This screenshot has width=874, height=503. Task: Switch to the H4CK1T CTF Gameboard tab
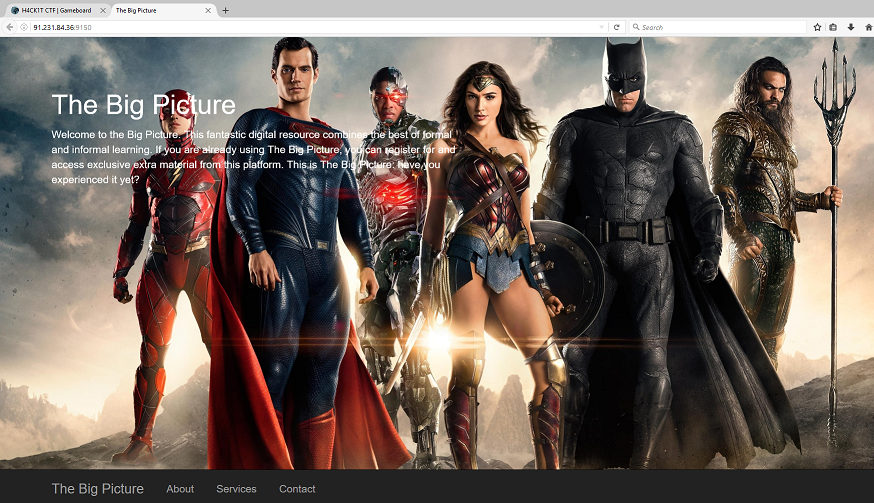(55, 10)
